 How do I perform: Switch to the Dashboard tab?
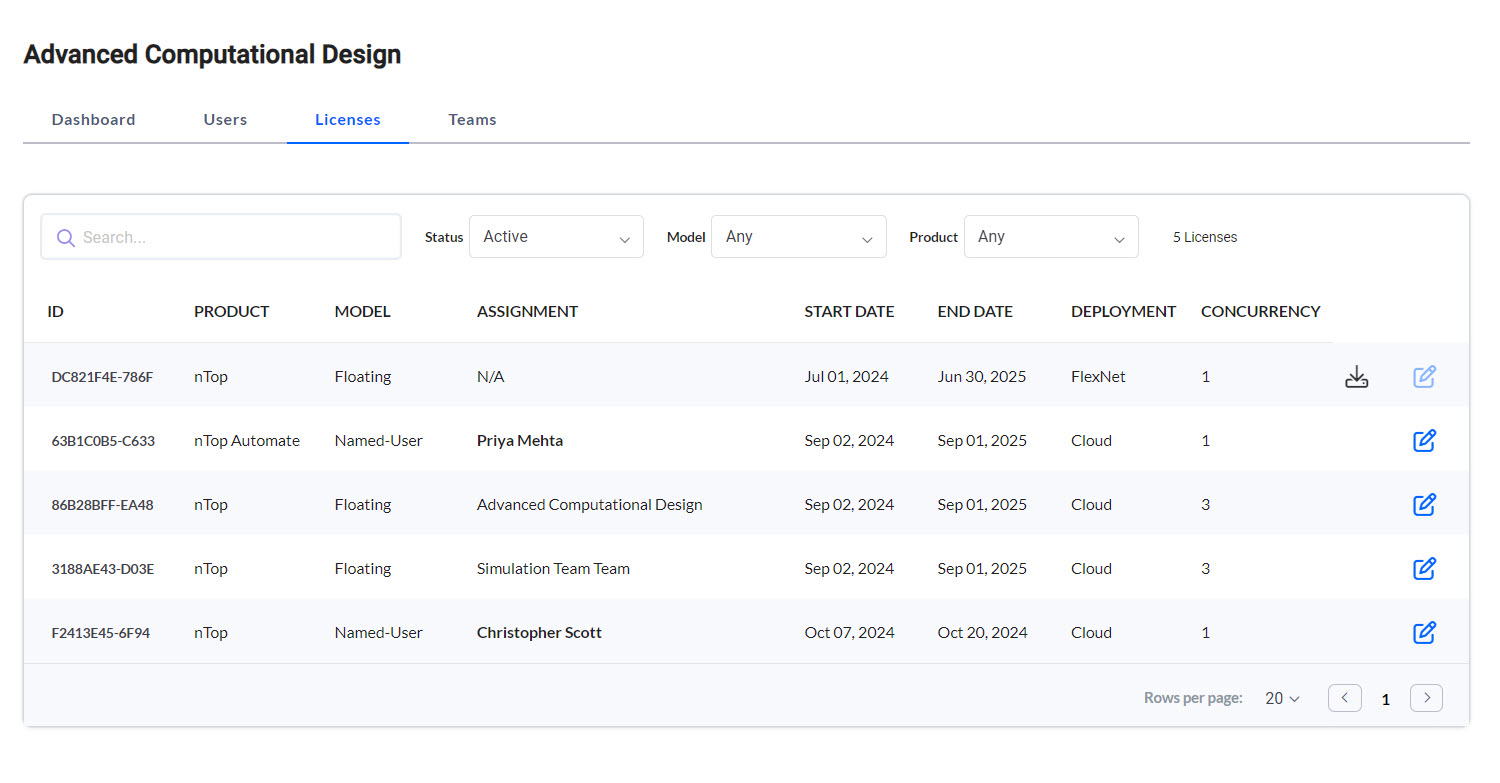click(x=94, y=120)
